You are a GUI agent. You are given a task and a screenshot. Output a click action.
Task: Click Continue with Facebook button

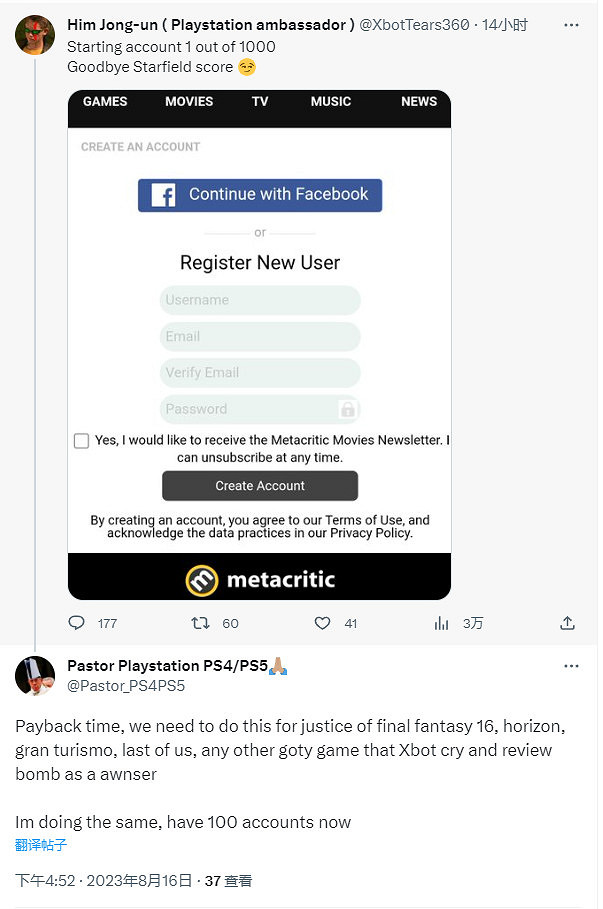(x=260, y=195)
